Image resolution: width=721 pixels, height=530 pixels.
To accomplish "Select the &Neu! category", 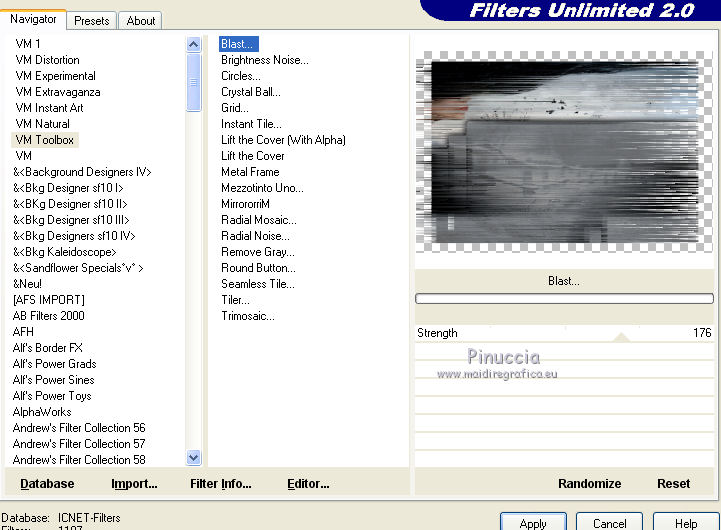I will [x=27, y=284].
